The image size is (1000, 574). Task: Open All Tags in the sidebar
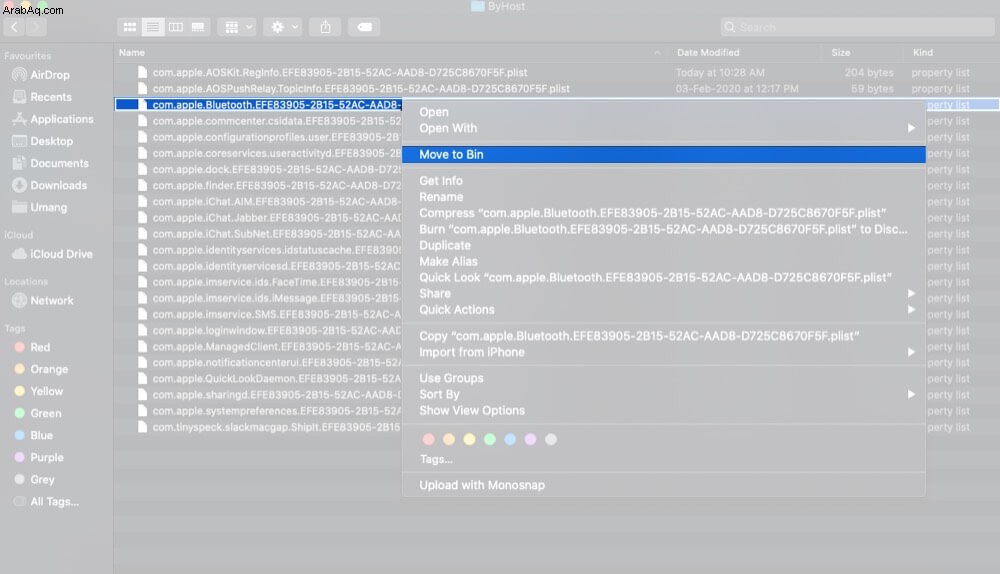tap(46, 502)
